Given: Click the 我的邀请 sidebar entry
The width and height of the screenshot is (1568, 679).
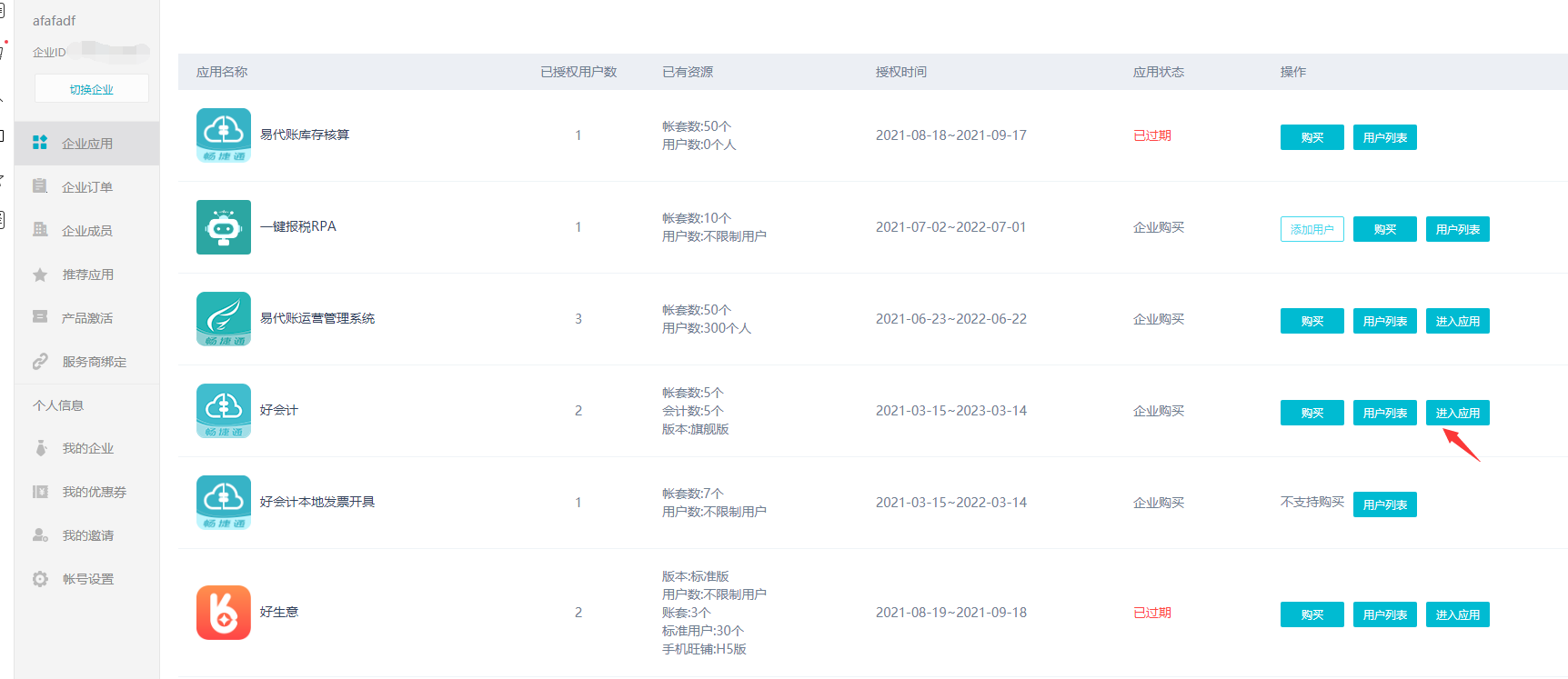Looking at the screenshot, I should (x=88, y=535).
